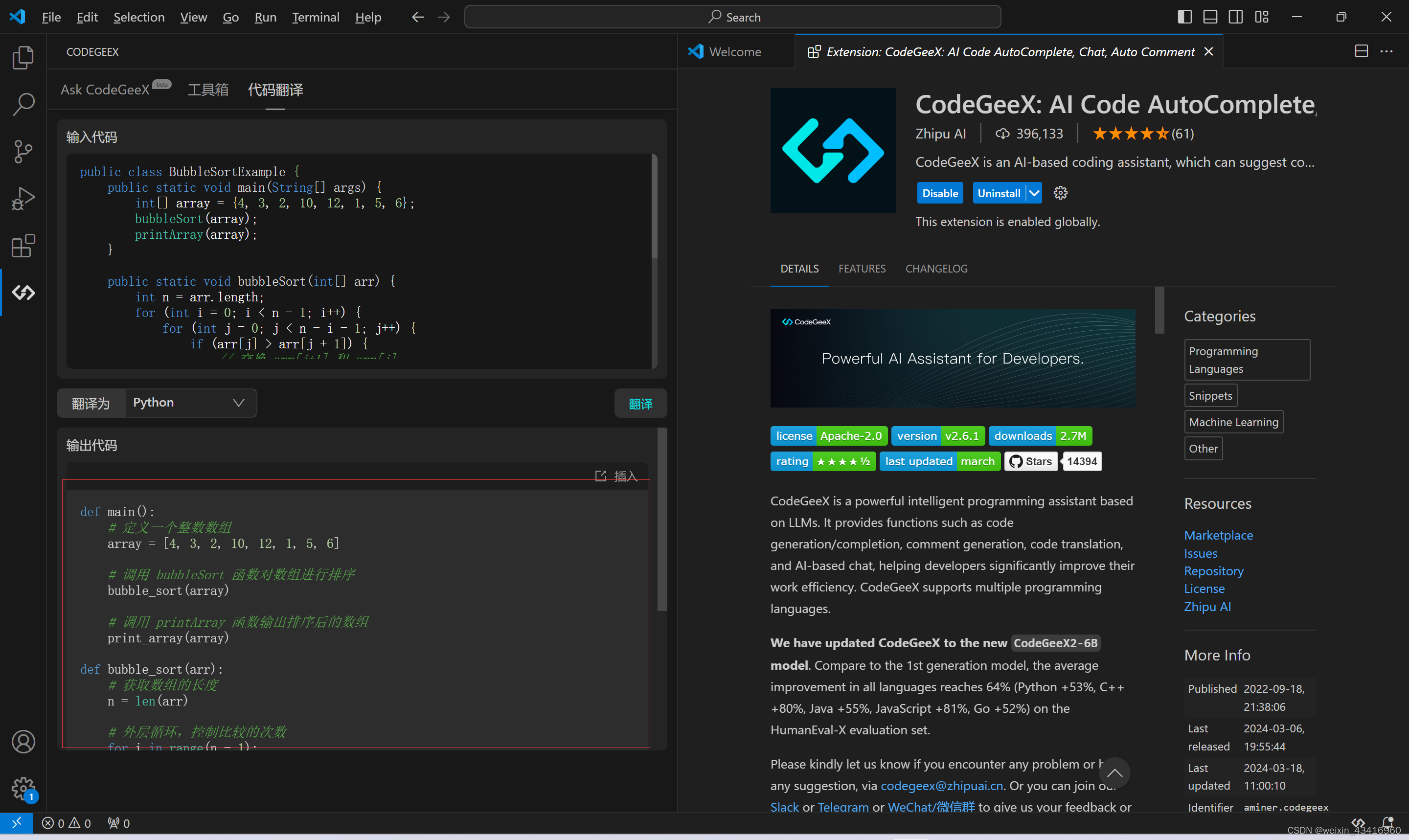Viewport: 1409px width, 840px height.
Task: Open the Source Control view
Action: 23,152
